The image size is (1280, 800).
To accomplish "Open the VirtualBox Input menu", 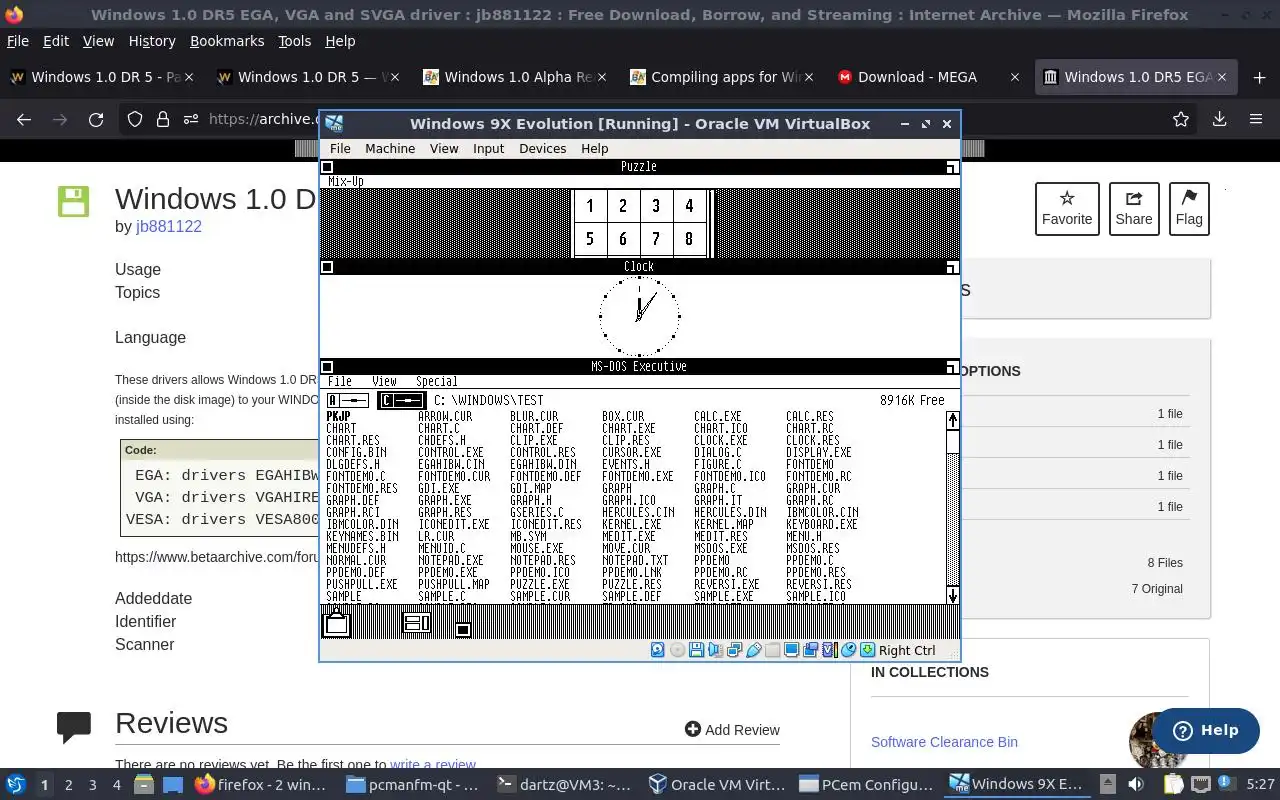I will 488,148.
